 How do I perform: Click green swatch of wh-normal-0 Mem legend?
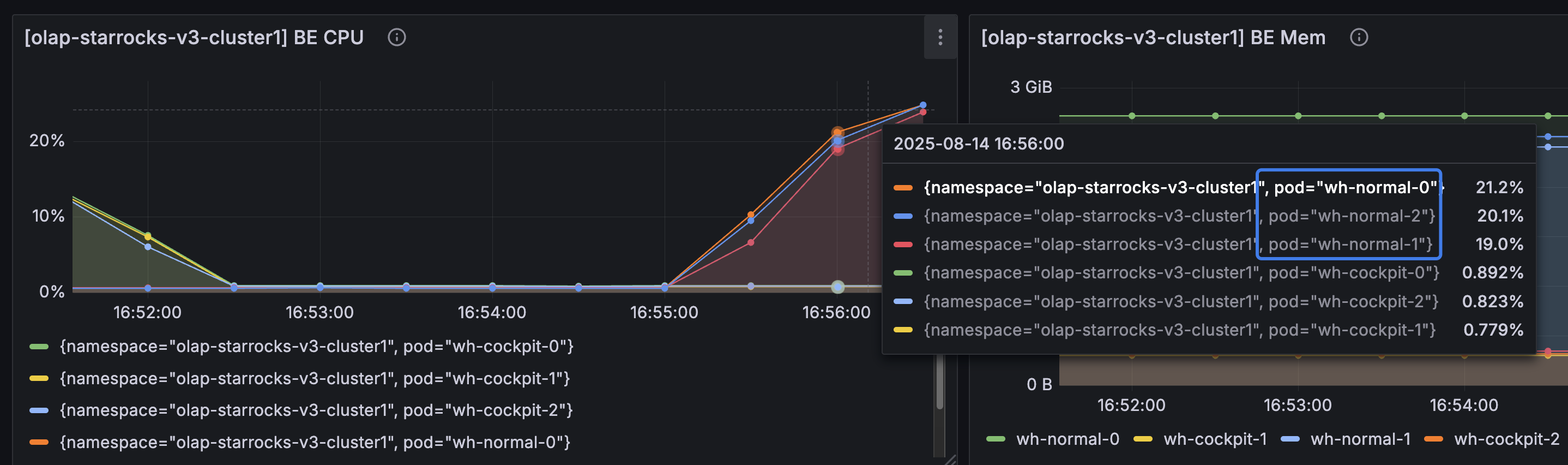[x=996, y=439]
